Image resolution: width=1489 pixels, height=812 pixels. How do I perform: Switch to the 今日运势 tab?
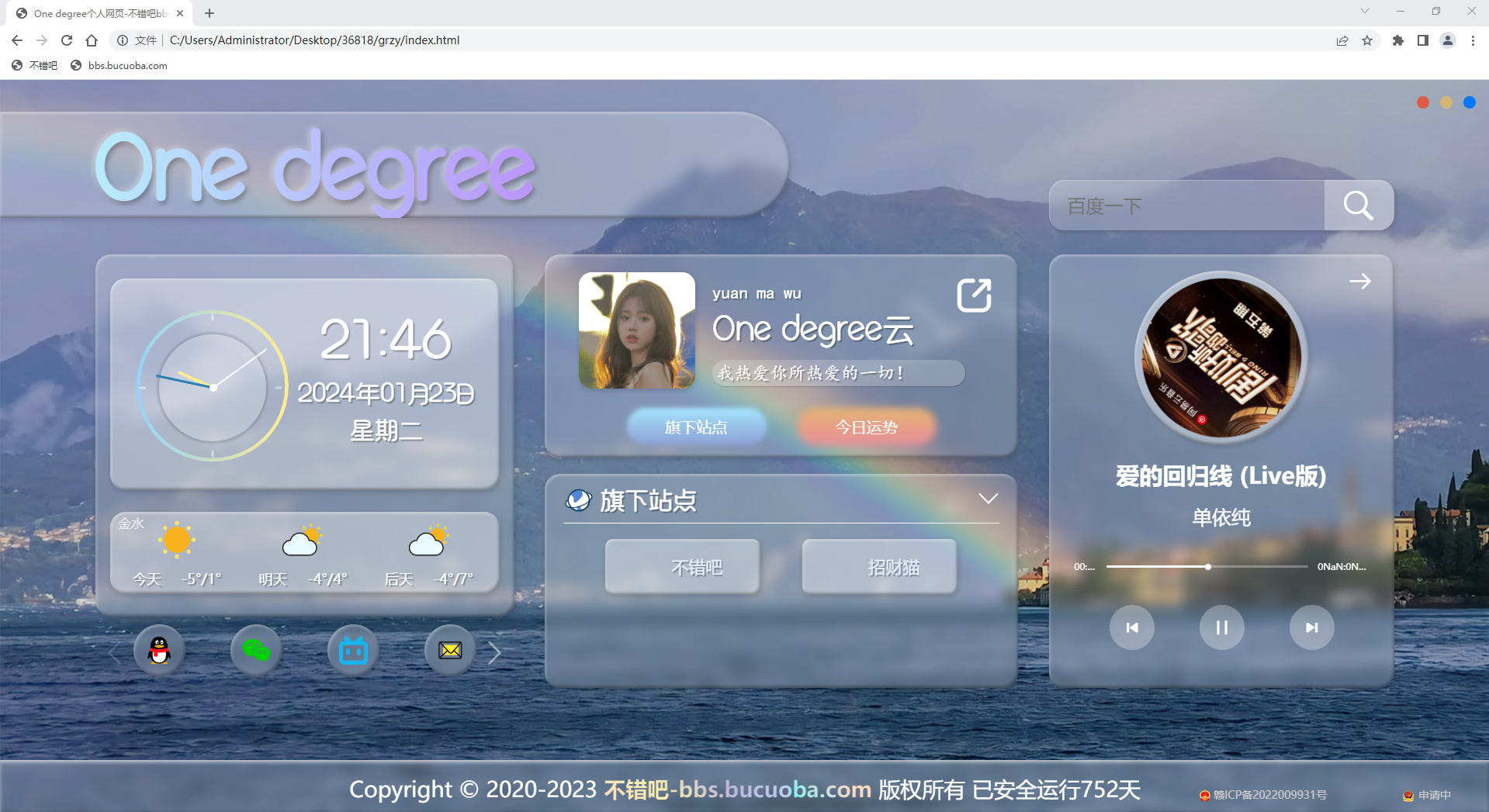tap(866, 427)
